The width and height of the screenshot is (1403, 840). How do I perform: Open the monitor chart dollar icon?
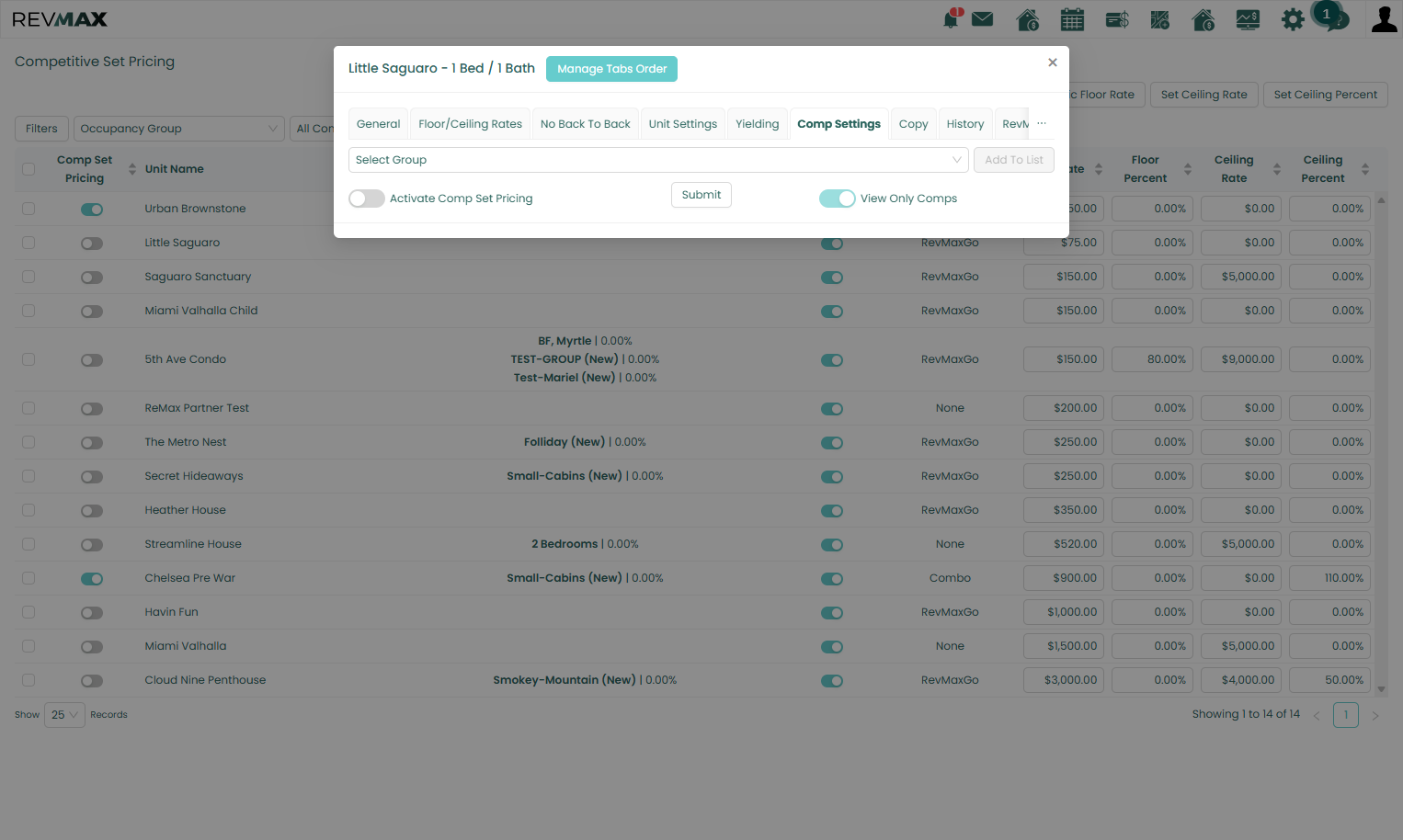(1248, 18)
